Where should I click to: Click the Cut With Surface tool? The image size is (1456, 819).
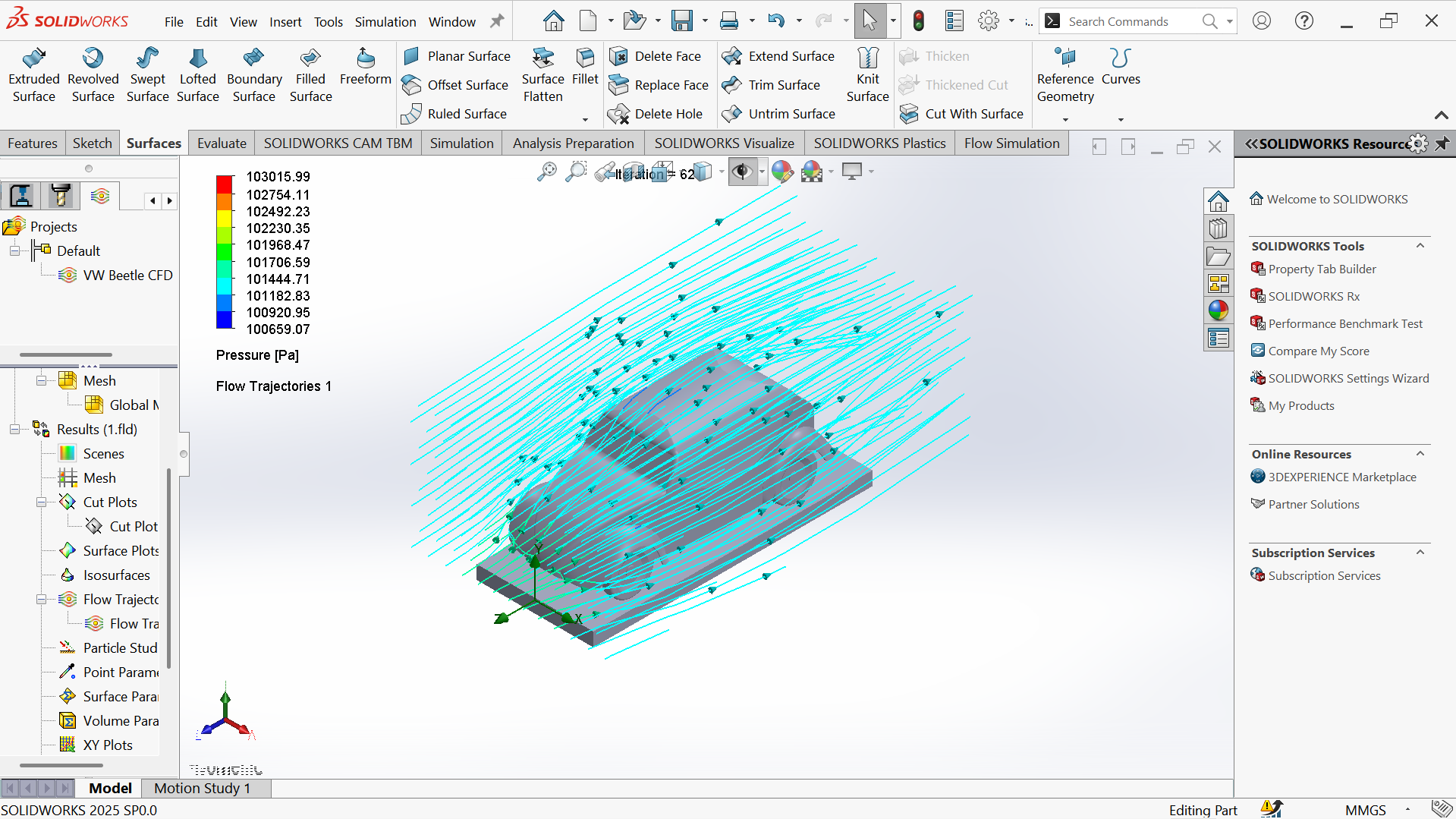click(x=962, y=114)
